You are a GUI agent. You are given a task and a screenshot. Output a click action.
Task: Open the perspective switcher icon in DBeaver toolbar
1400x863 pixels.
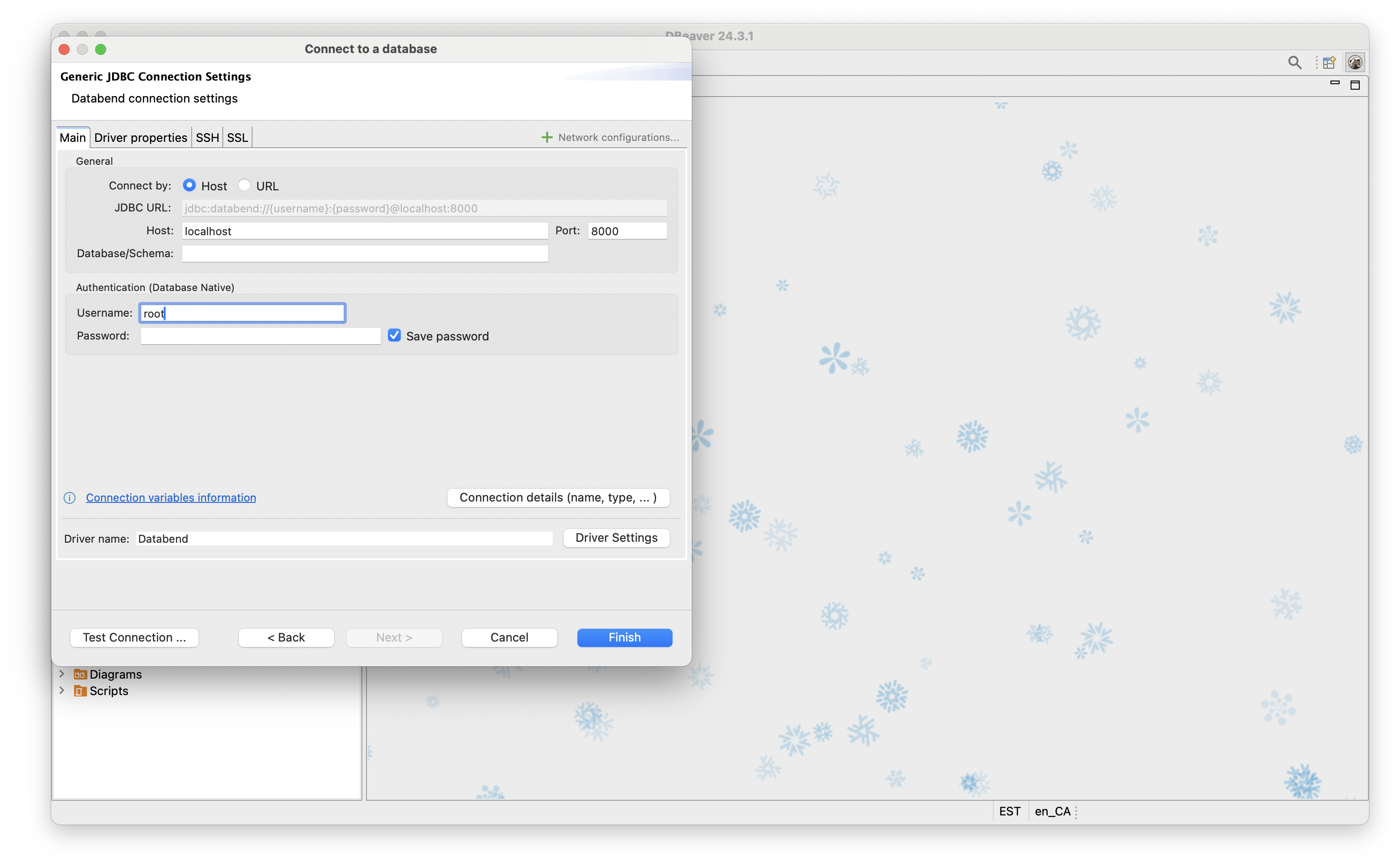[1329, 62]
